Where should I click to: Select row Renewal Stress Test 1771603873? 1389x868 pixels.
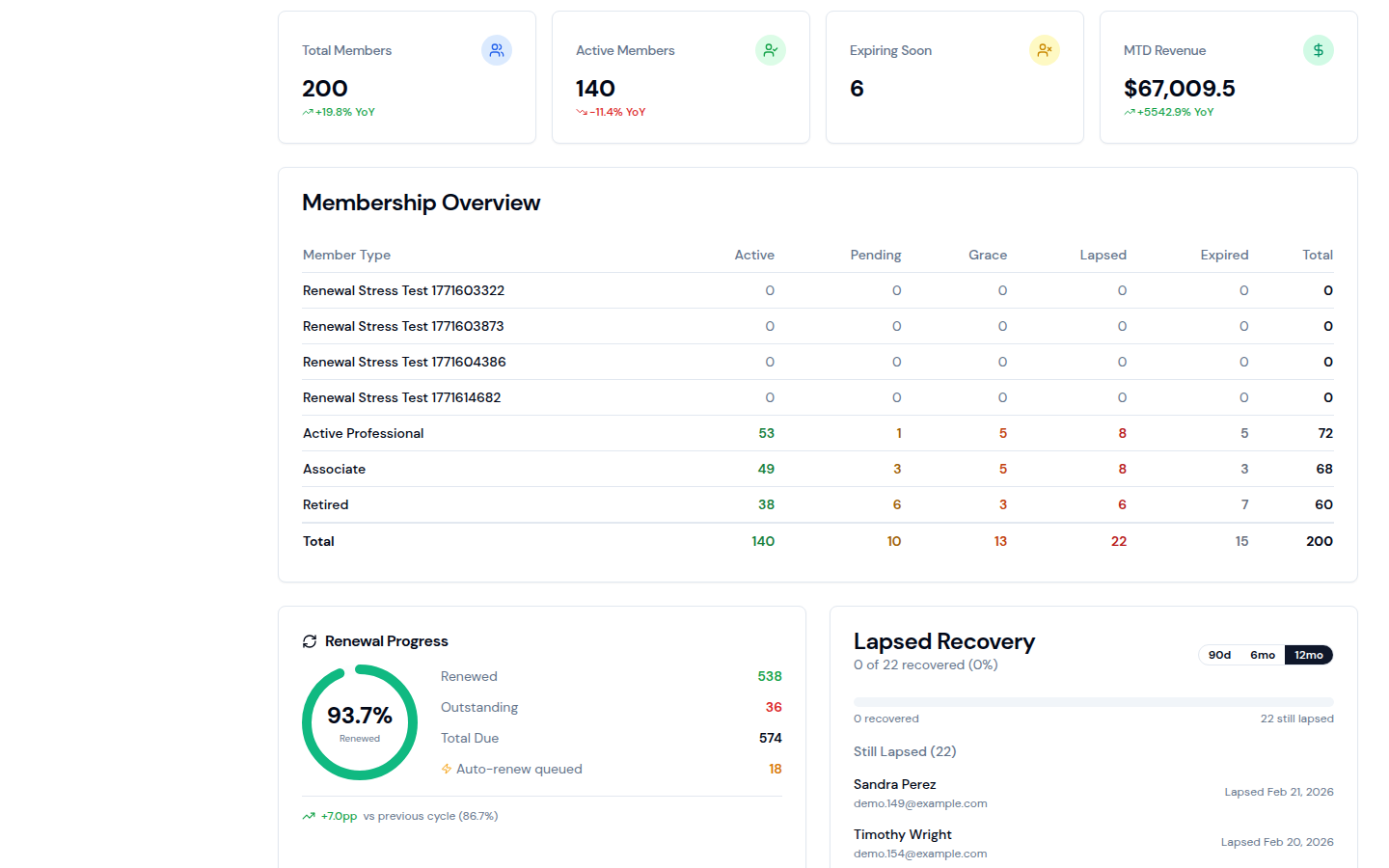[818, 326]
